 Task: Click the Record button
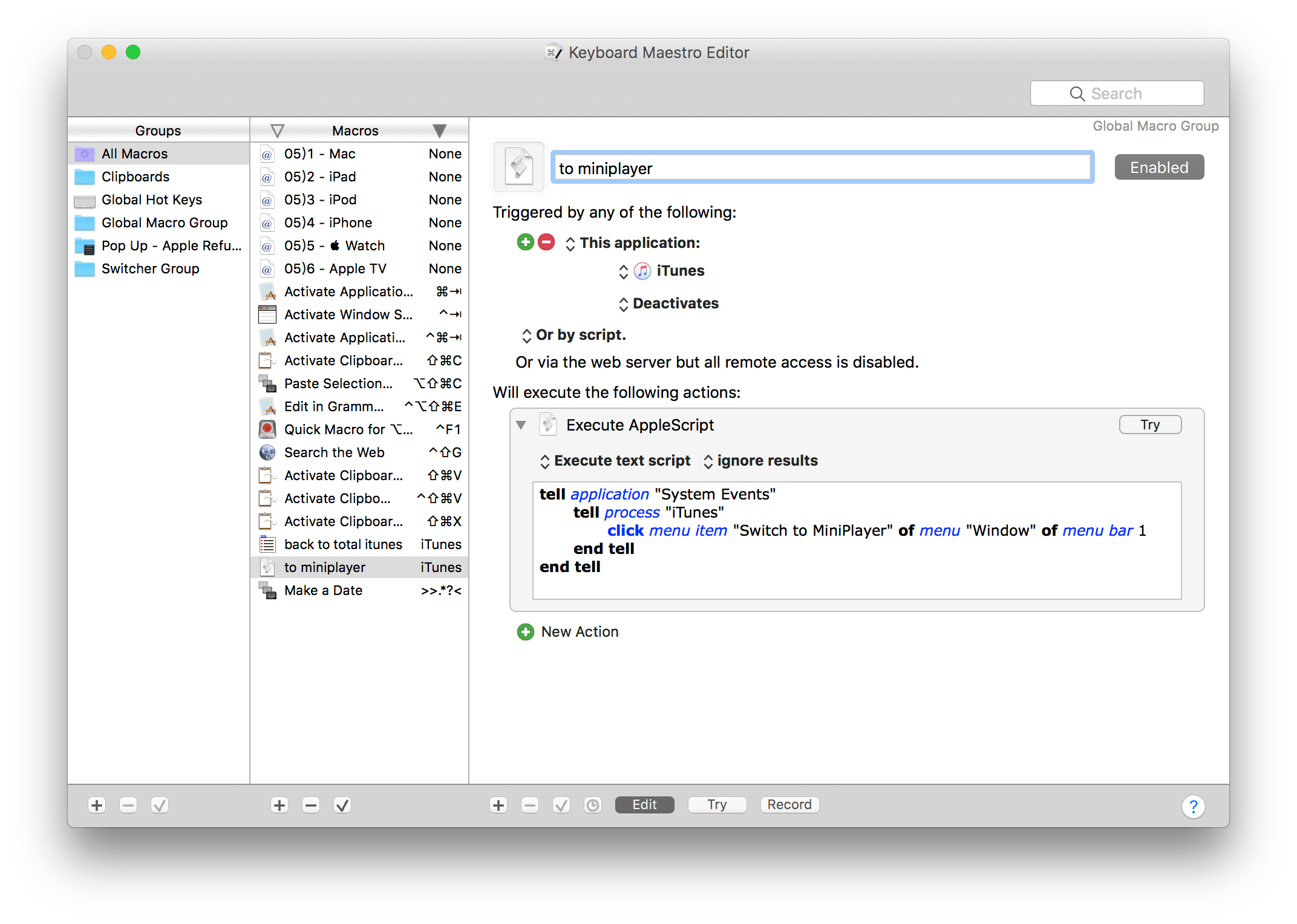[789, 804]
